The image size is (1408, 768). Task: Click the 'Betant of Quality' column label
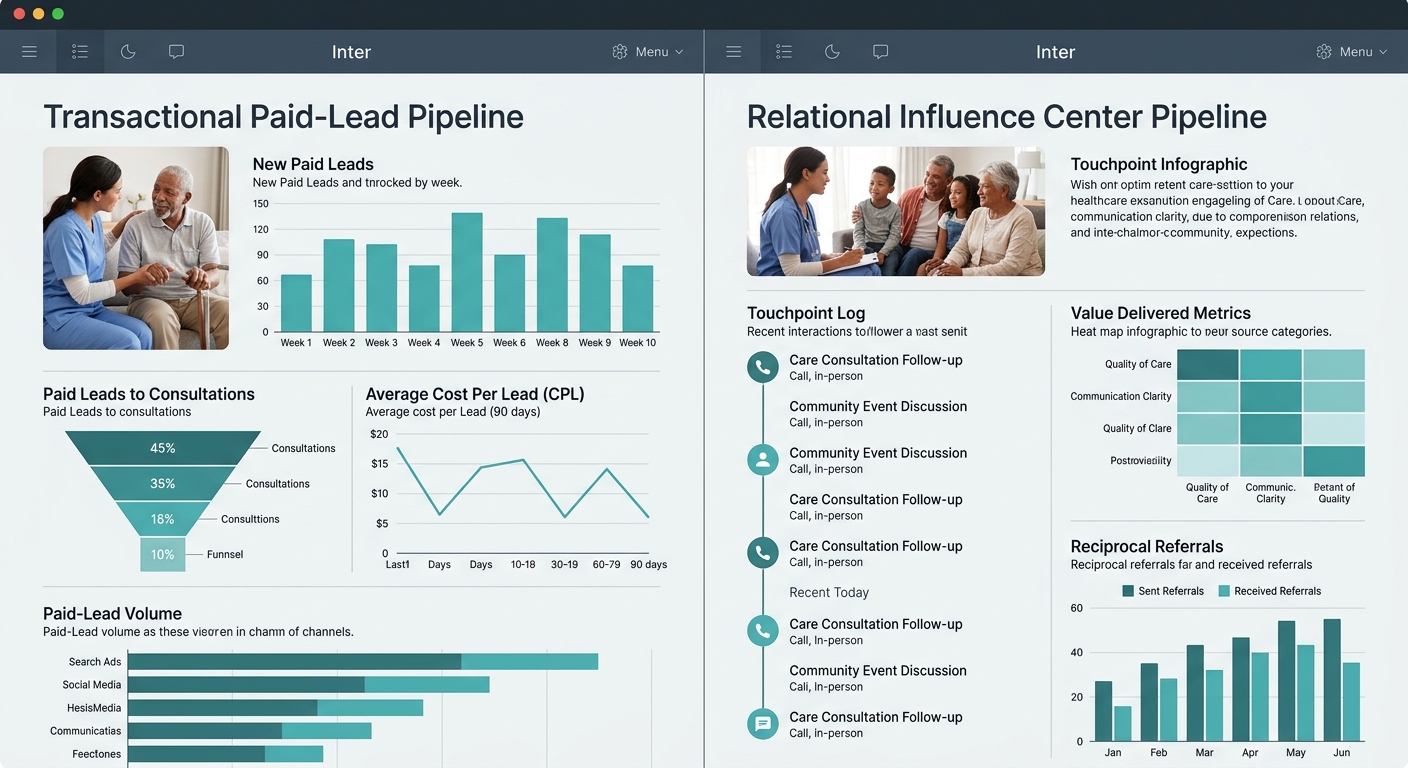(x=1334, y=493)
